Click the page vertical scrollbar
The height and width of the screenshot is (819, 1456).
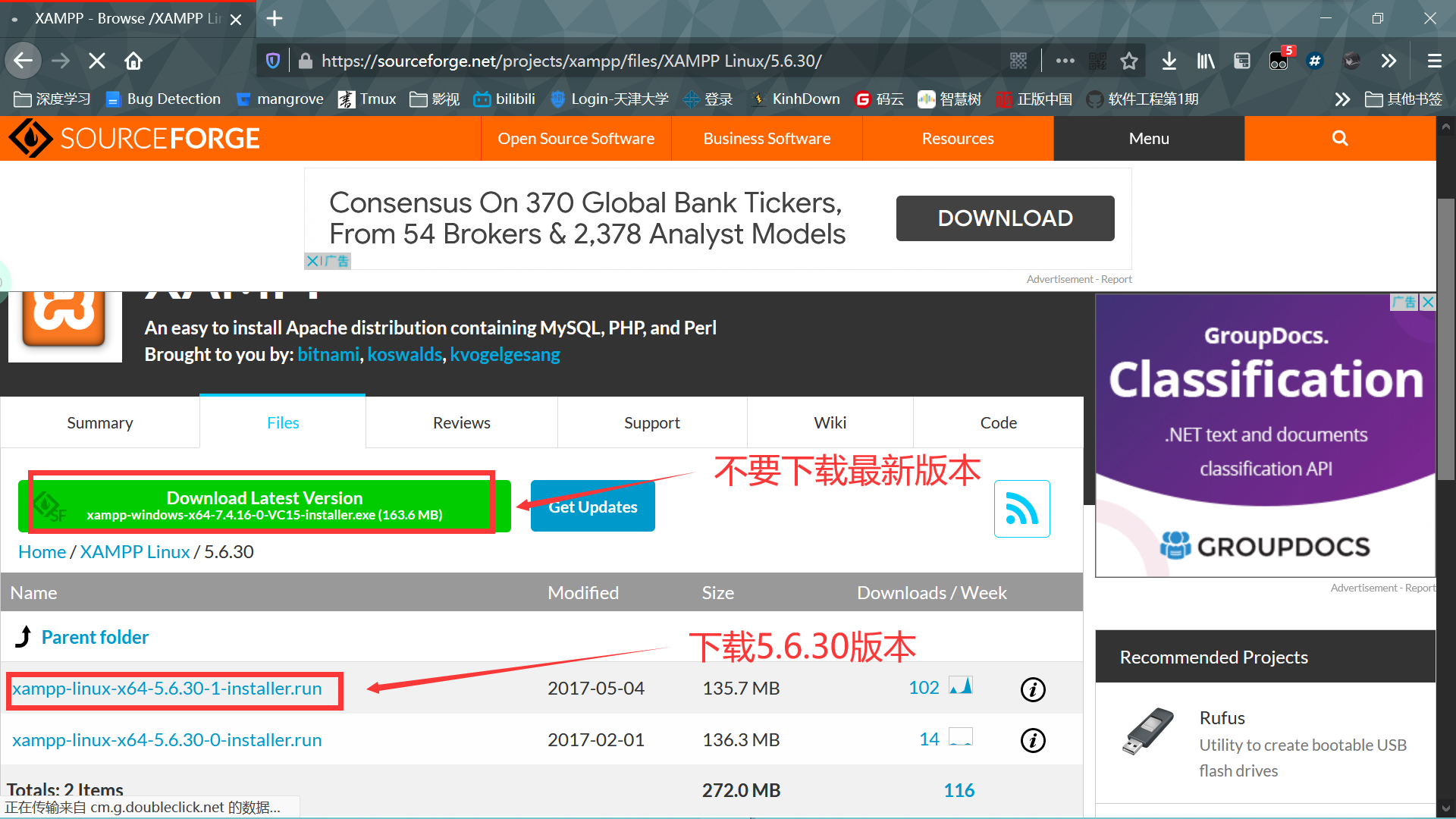pos(1445,339)
